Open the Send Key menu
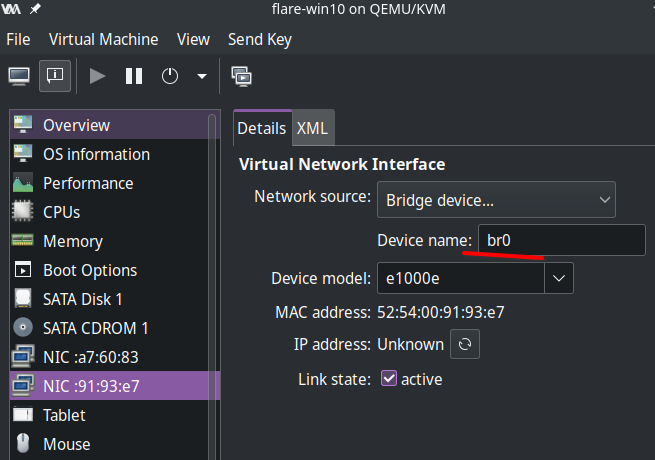 coord(260,39)
